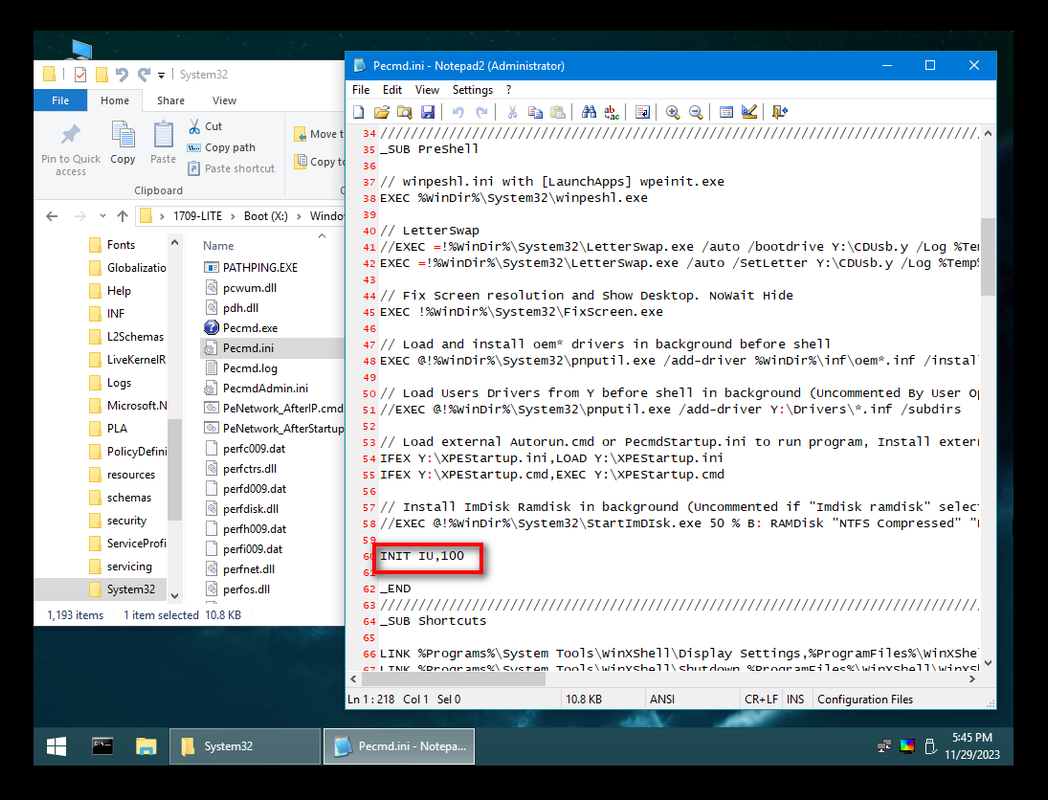Select Pecmd.log in file list
The width and height of the screenshot is (1048, 800).
[x=250, y=368]
